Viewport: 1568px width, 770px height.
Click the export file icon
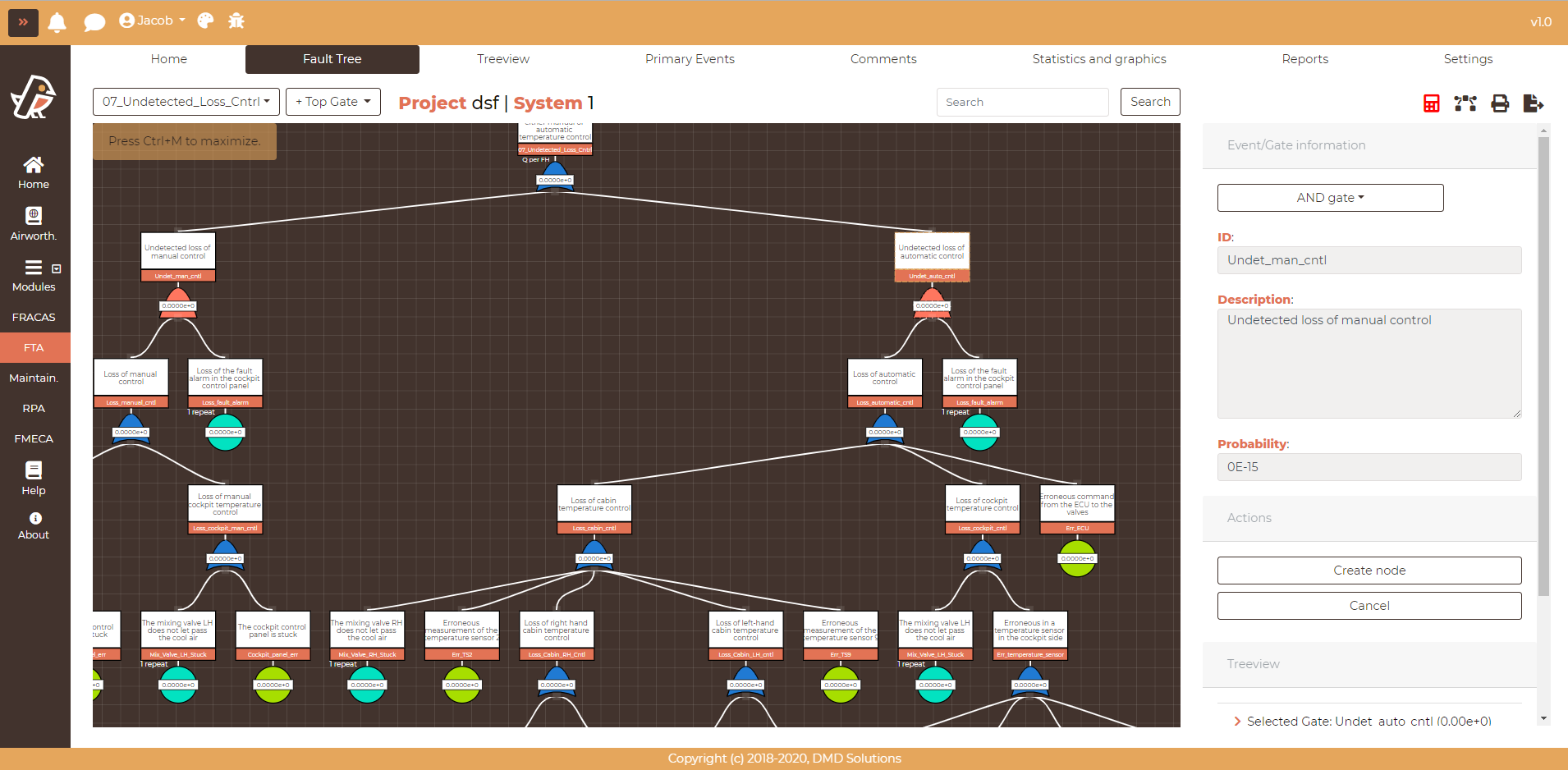[x=1533, y=103]
